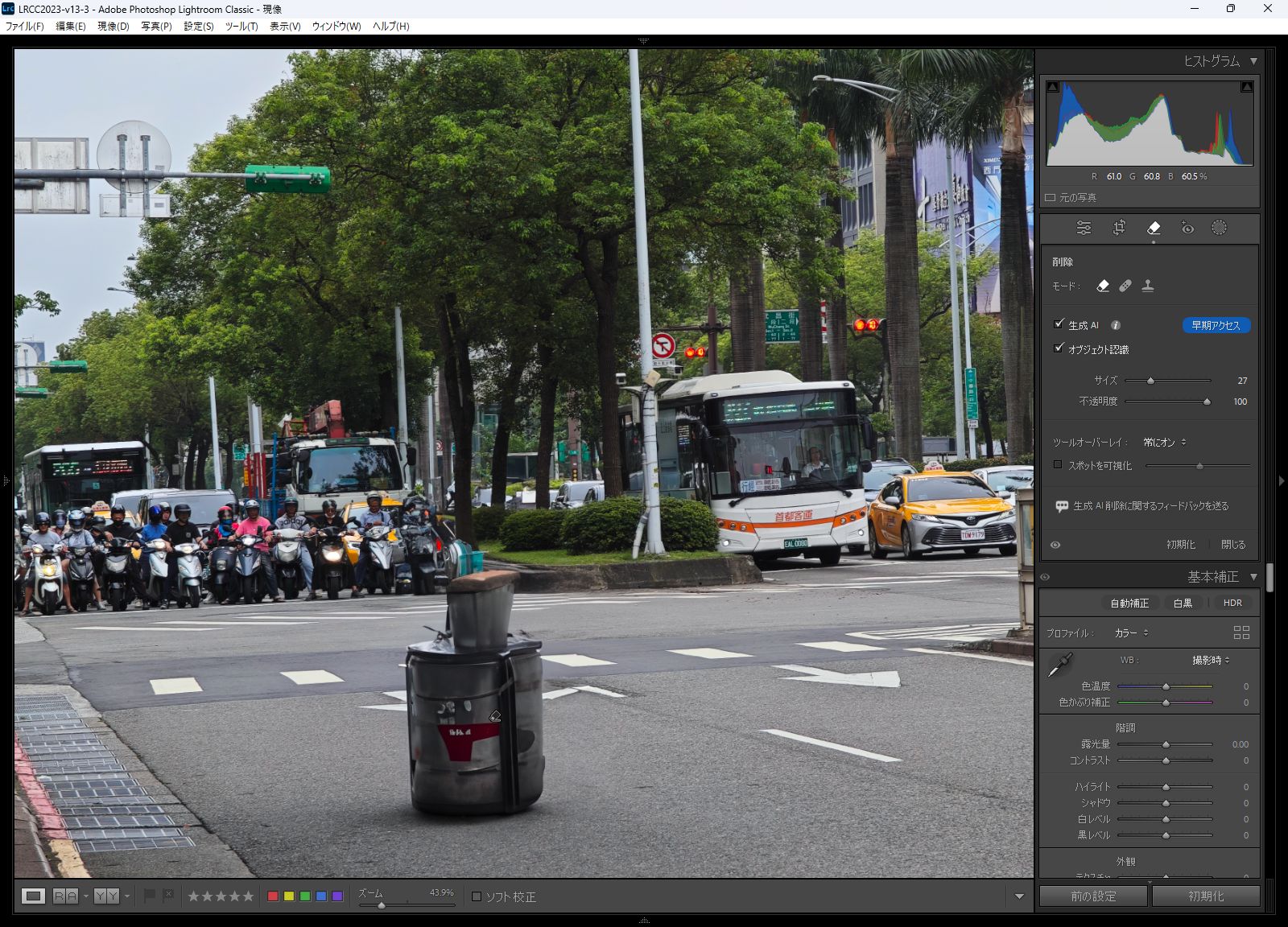Image resolution: width=1288 pixels, height=927 pixels.
Task: Open the profile browser grid icon
Action: 1241,633
